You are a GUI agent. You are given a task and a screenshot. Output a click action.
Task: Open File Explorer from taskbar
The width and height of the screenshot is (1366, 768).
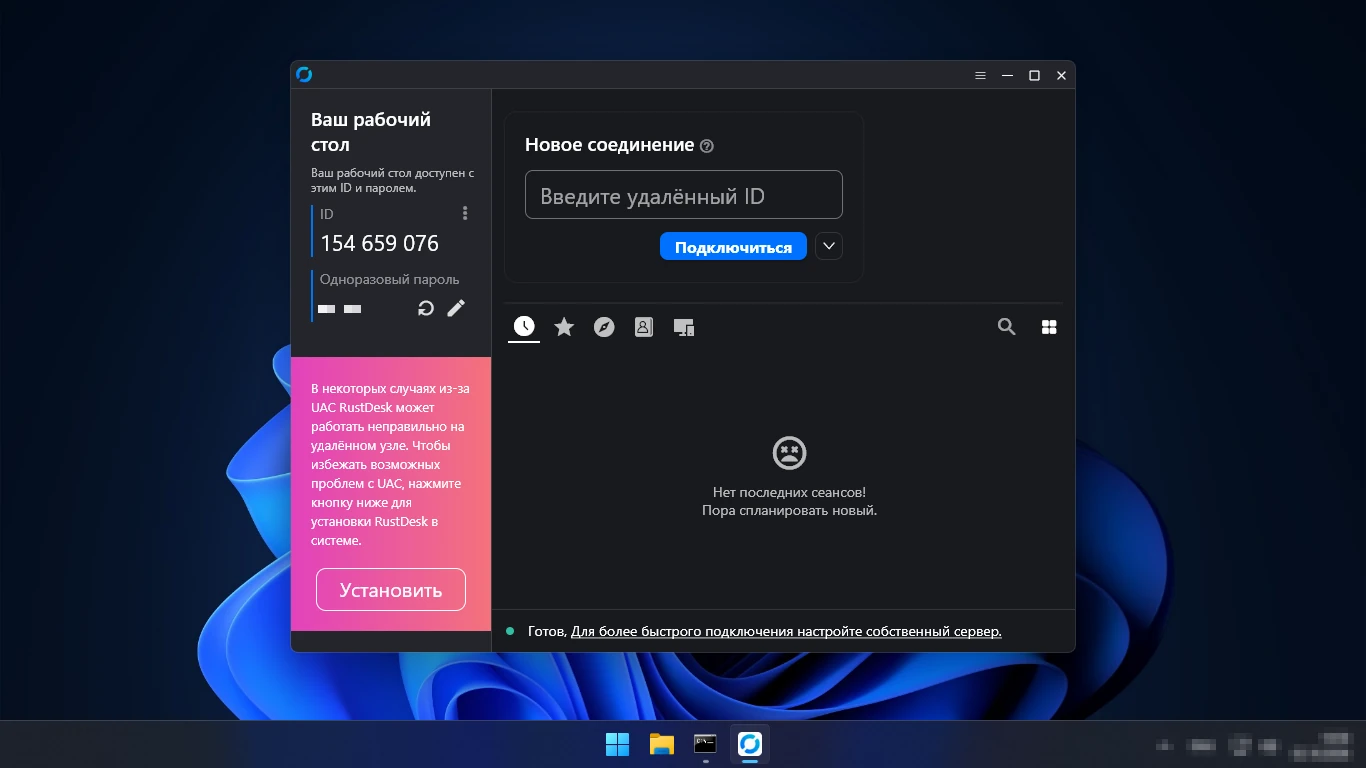click(662, 744)
